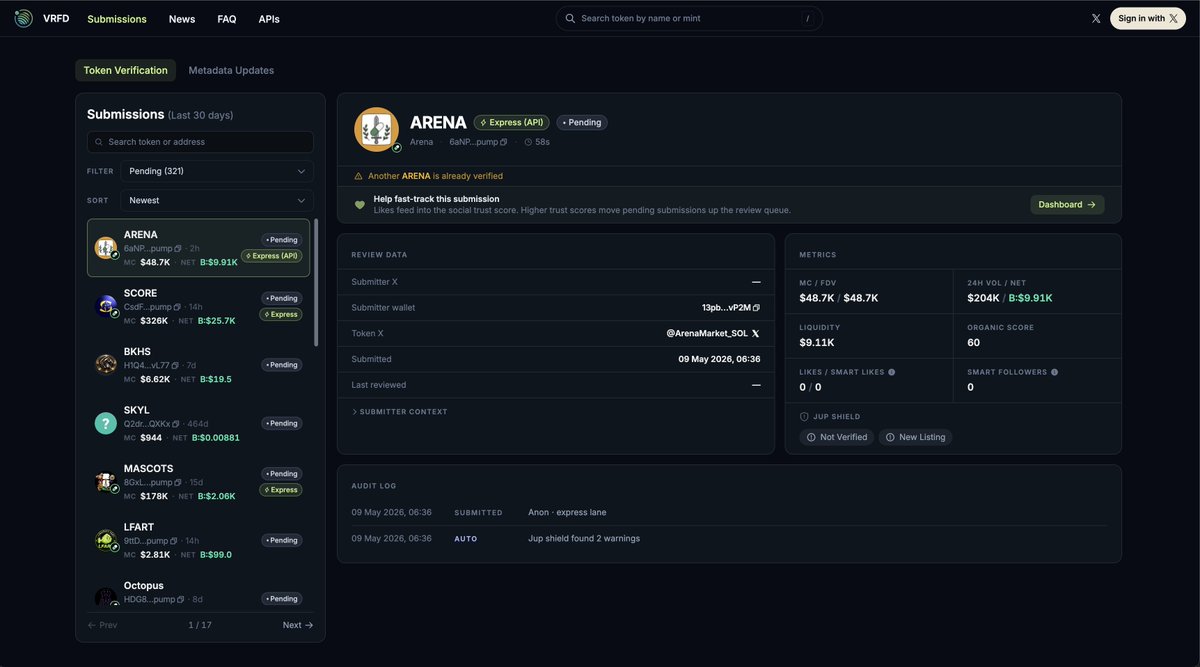Switch to the Token Verification tab
The image size is (1200, 667).
pyautogui.click(x=125, y=70)
